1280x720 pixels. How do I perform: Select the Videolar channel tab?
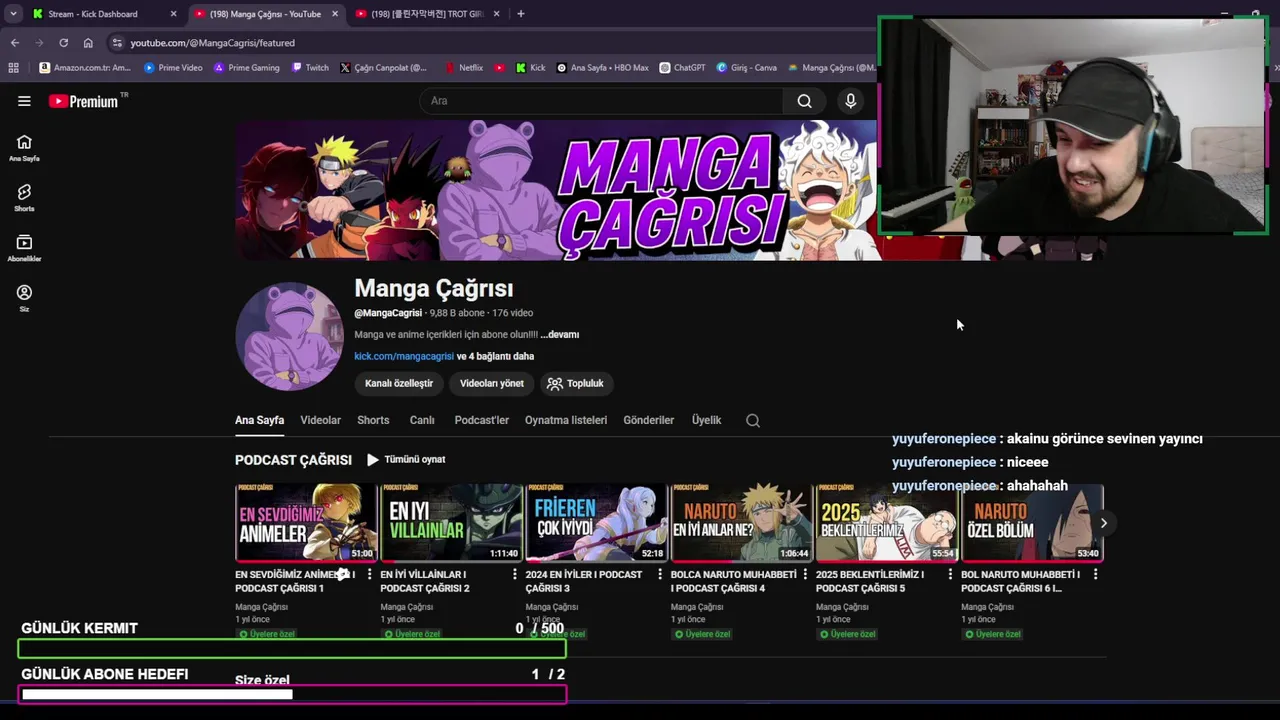pos(321,421)
